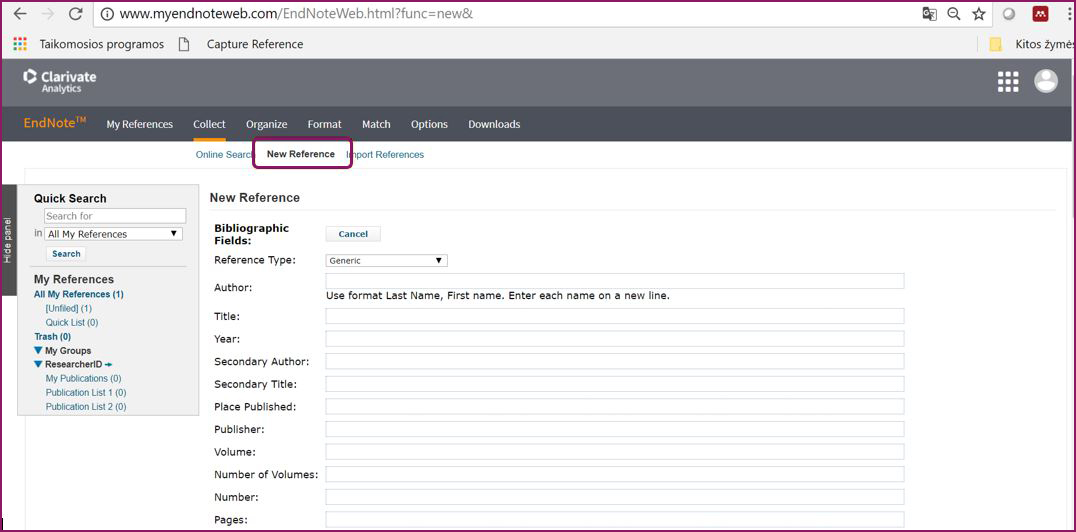
Task: Click the red Mendeley extension icon
Action: tap(1040, 14)
